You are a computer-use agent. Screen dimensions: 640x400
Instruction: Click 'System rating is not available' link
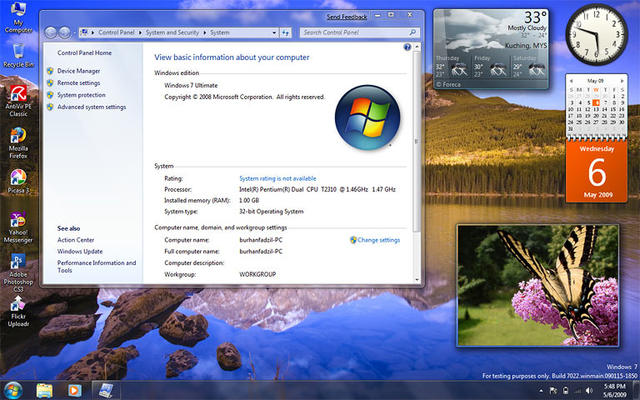click(x=278, y=178)
